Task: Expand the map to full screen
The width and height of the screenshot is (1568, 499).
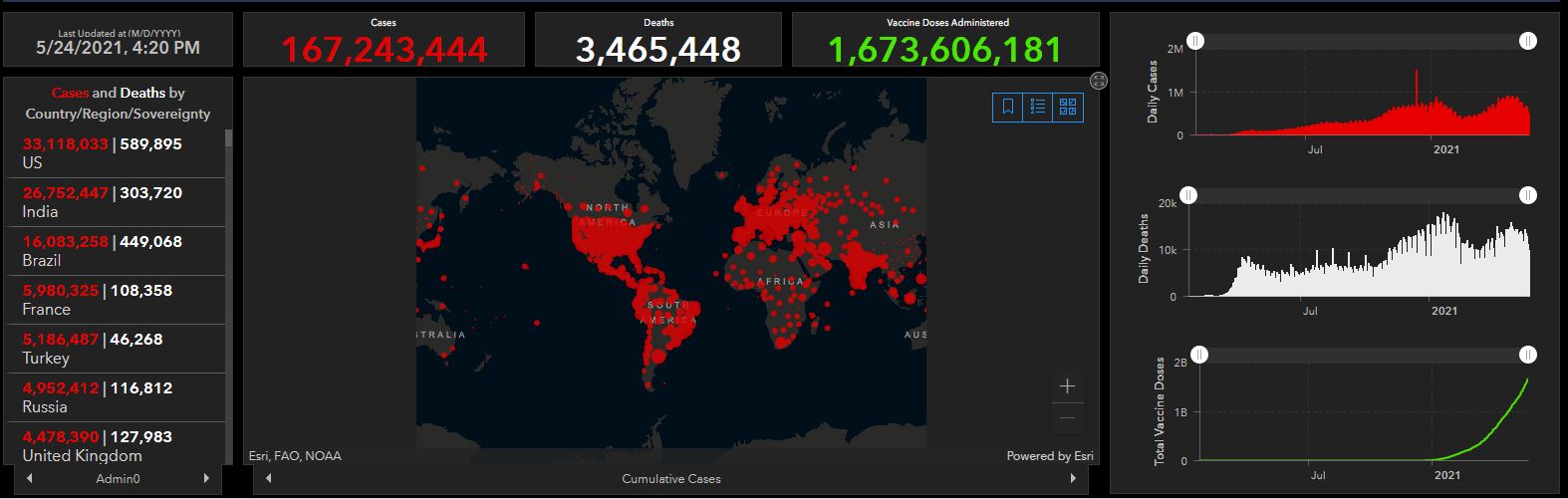Action: click(x=1099, y=81)
